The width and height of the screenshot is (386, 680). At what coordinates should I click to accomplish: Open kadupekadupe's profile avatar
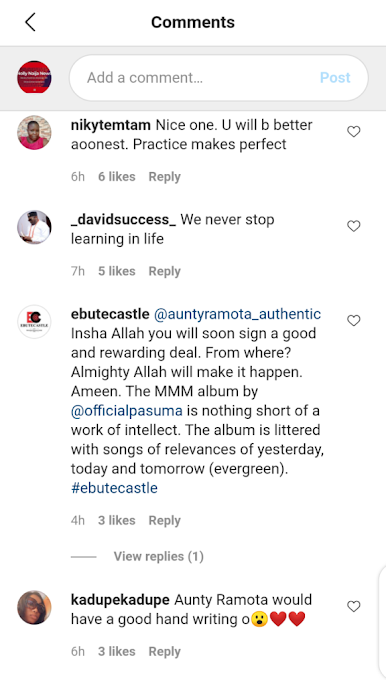[34, 607]
